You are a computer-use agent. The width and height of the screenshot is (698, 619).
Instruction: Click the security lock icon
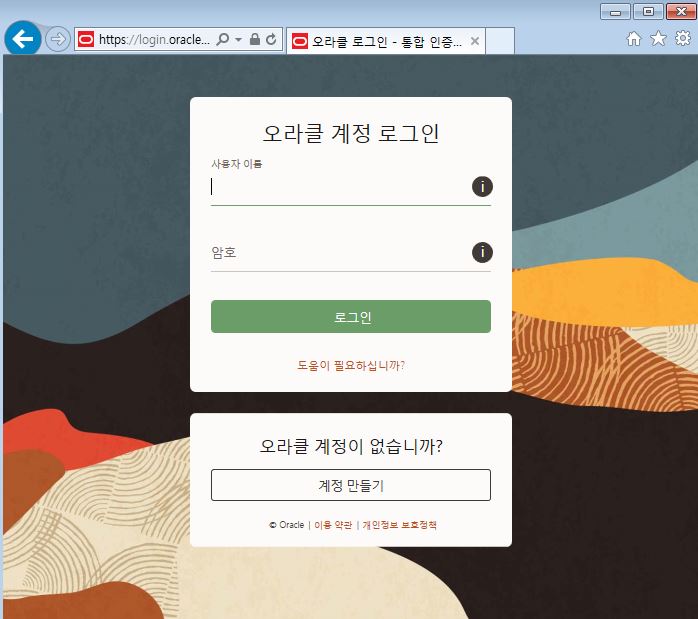[255, 39]
